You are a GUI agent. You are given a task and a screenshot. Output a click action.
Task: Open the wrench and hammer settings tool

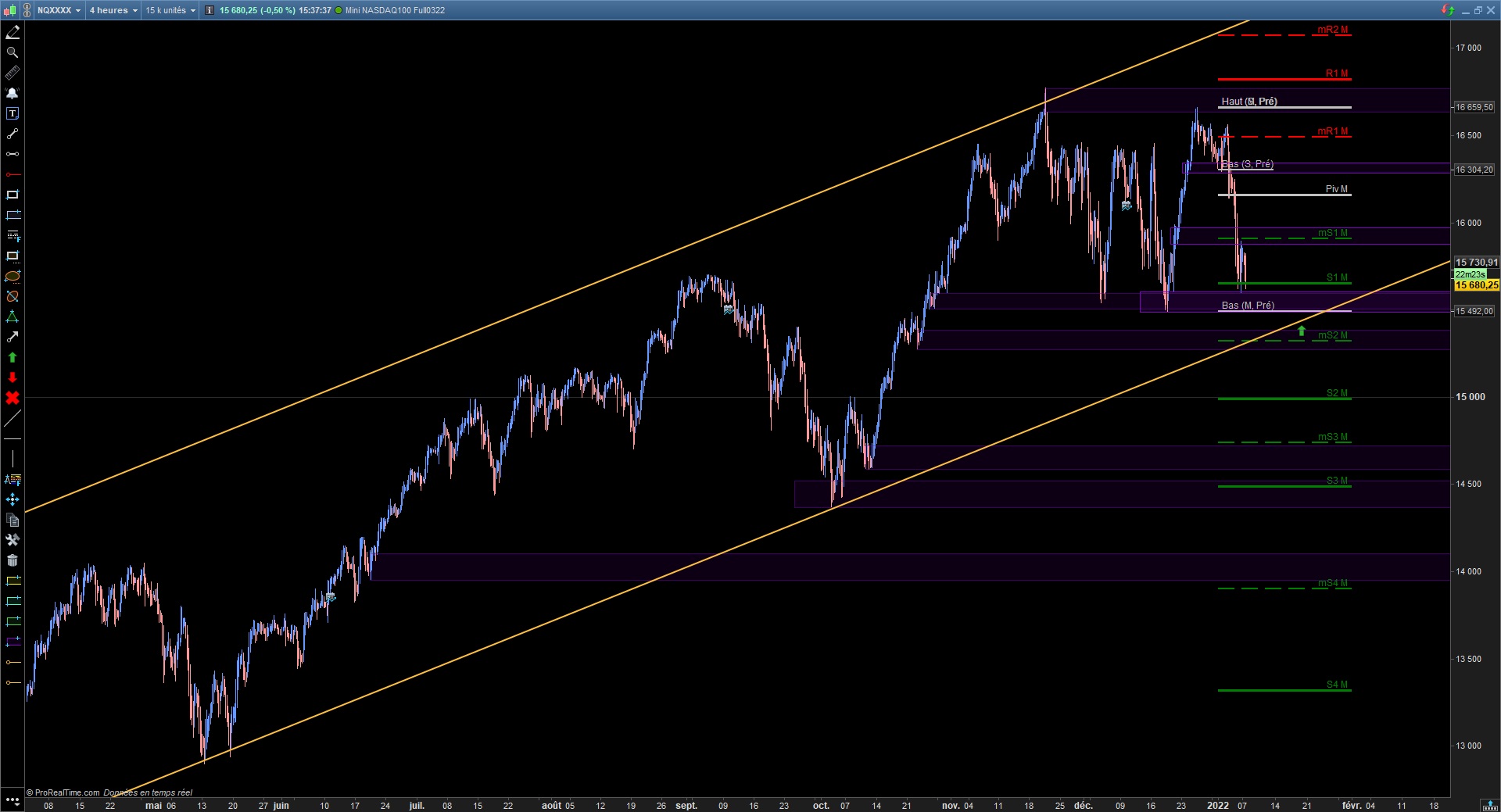[x=13, y=540]
